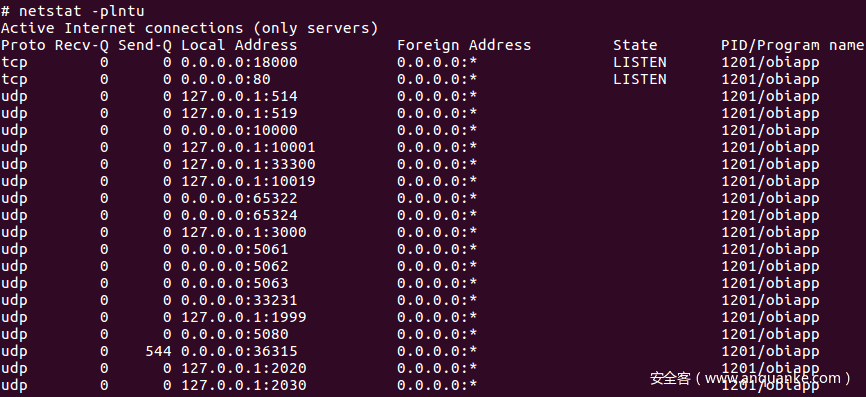Select local address 0.0.0.0:65322
This screenshot has height=397, width=866.
coord(239,198)
